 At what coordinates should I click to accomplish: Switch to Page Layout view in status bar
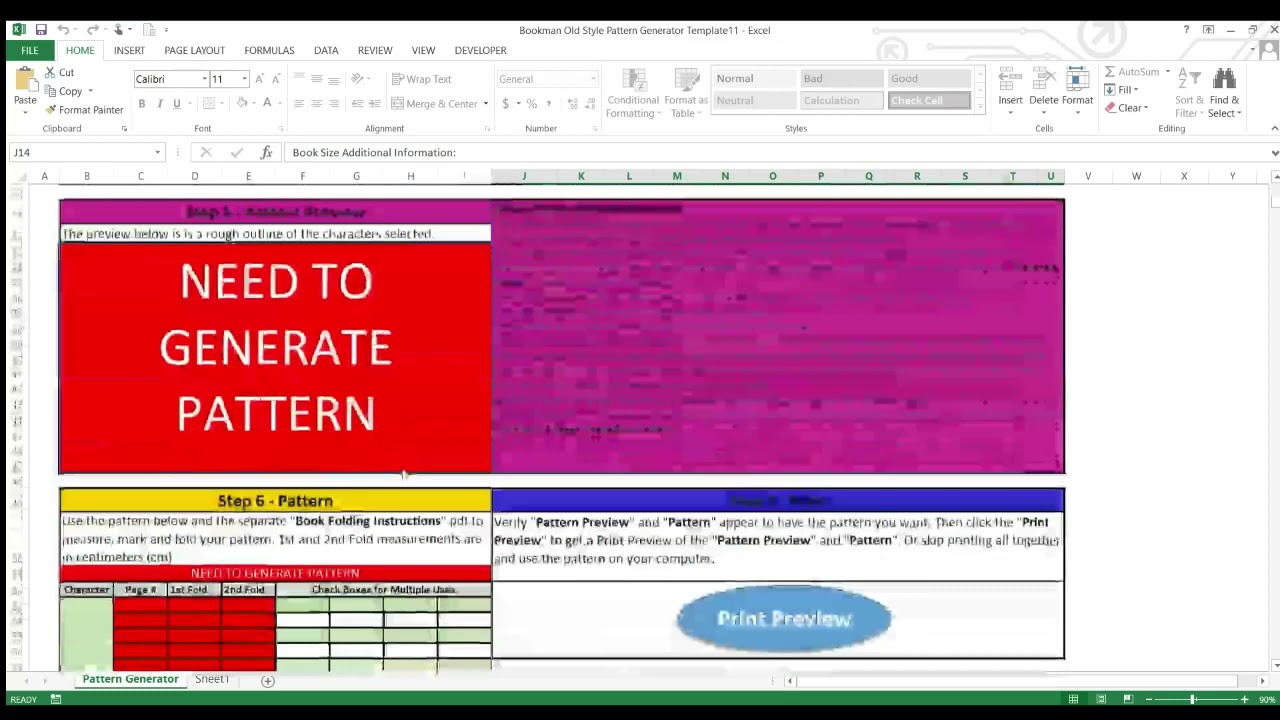(x=1101, y=699)
